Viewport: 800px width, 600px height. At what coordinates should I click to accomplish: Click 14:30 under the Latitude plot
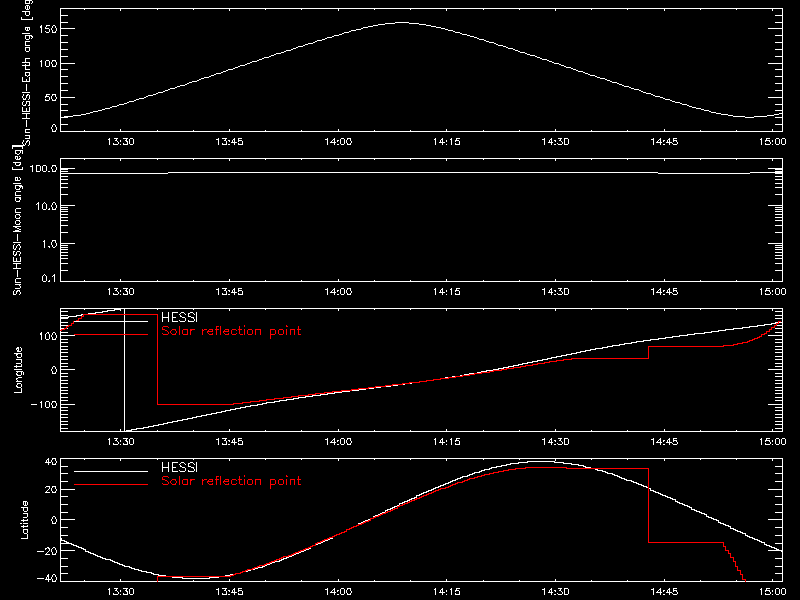(555, 592)
